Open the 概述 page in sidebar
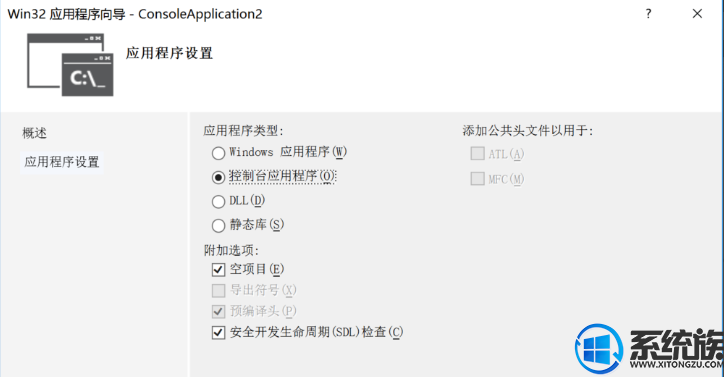724x377 pixels. 35,134
